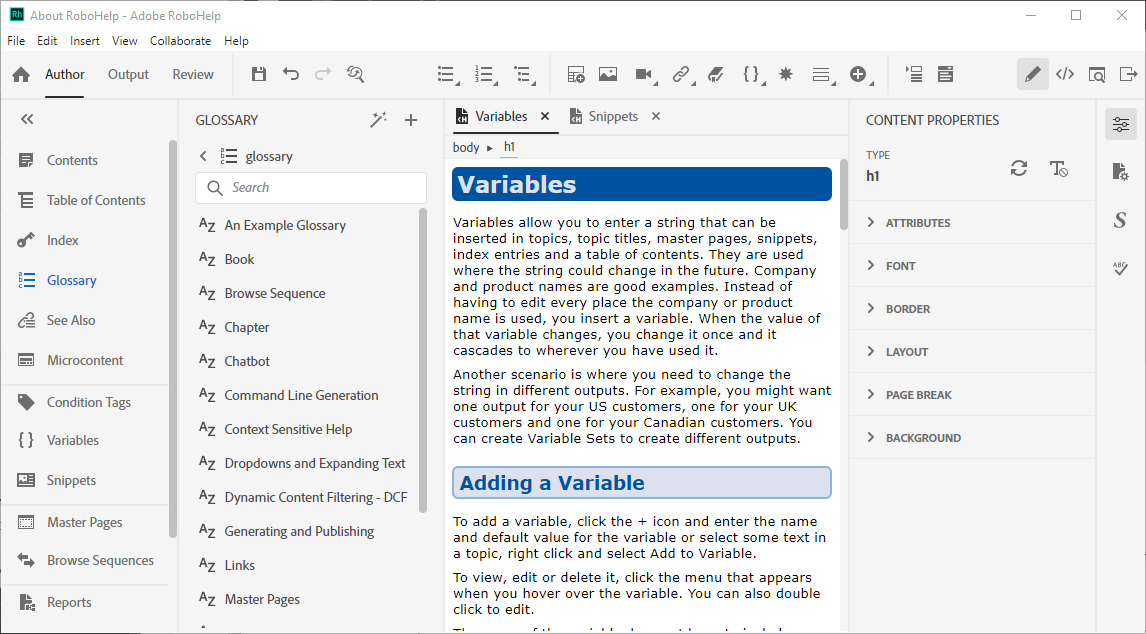Image resolution: width=1146 pixels, height=634 pixels.
Task: Insert a multilevel list
Action: pos(524,74)
